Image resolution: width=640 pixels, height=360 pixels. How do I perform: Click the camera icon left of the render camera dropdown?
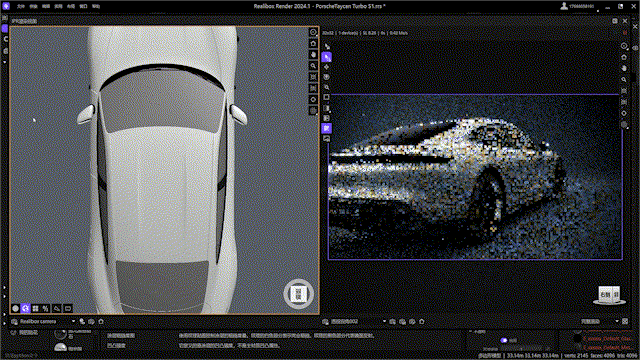point(325,322)
